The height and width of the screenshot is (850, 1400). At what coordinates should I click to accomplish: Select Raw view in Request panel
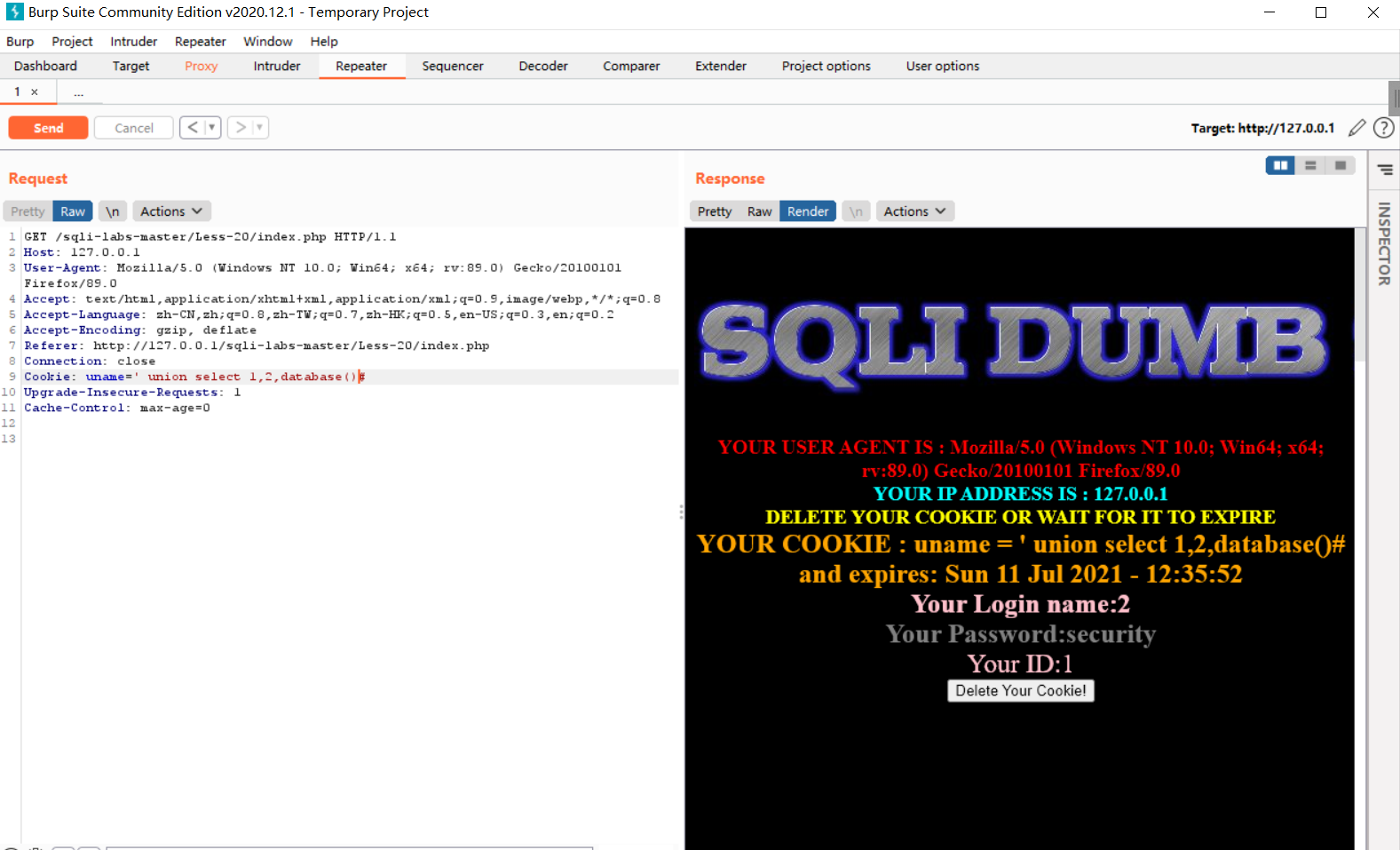[73, 211]
